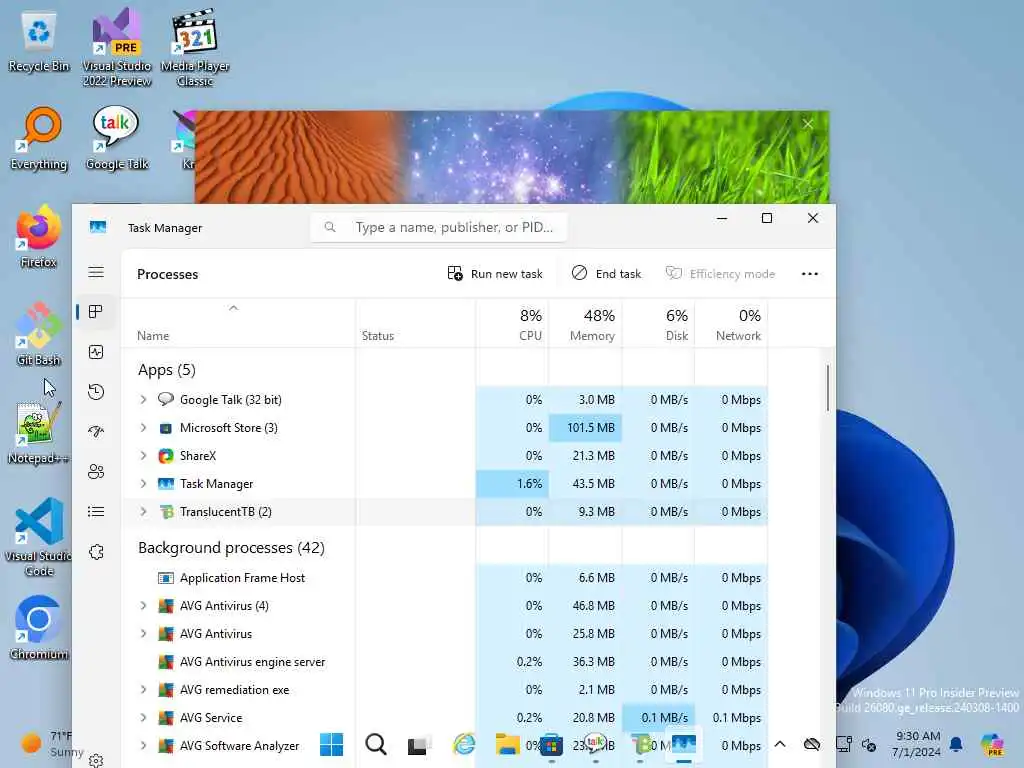Viewport: 1024px width, 768px height.
Task: Open the Task Manager hamburger navigation menu
Action: (96, 272)
